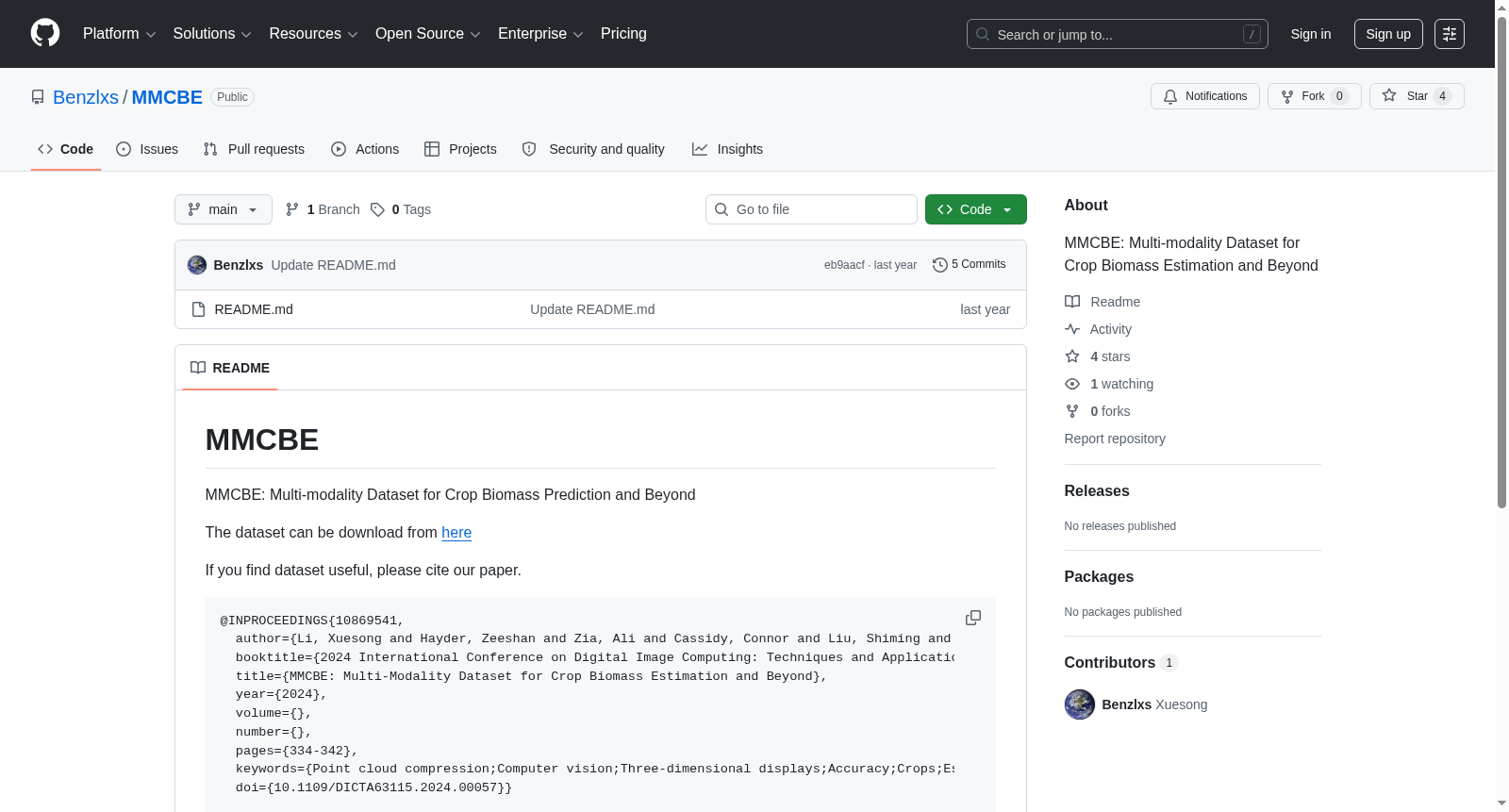The width and height of the screenshot is (1509, 812).
Task: Switch to the Projects tab
Action: point(460,149)
